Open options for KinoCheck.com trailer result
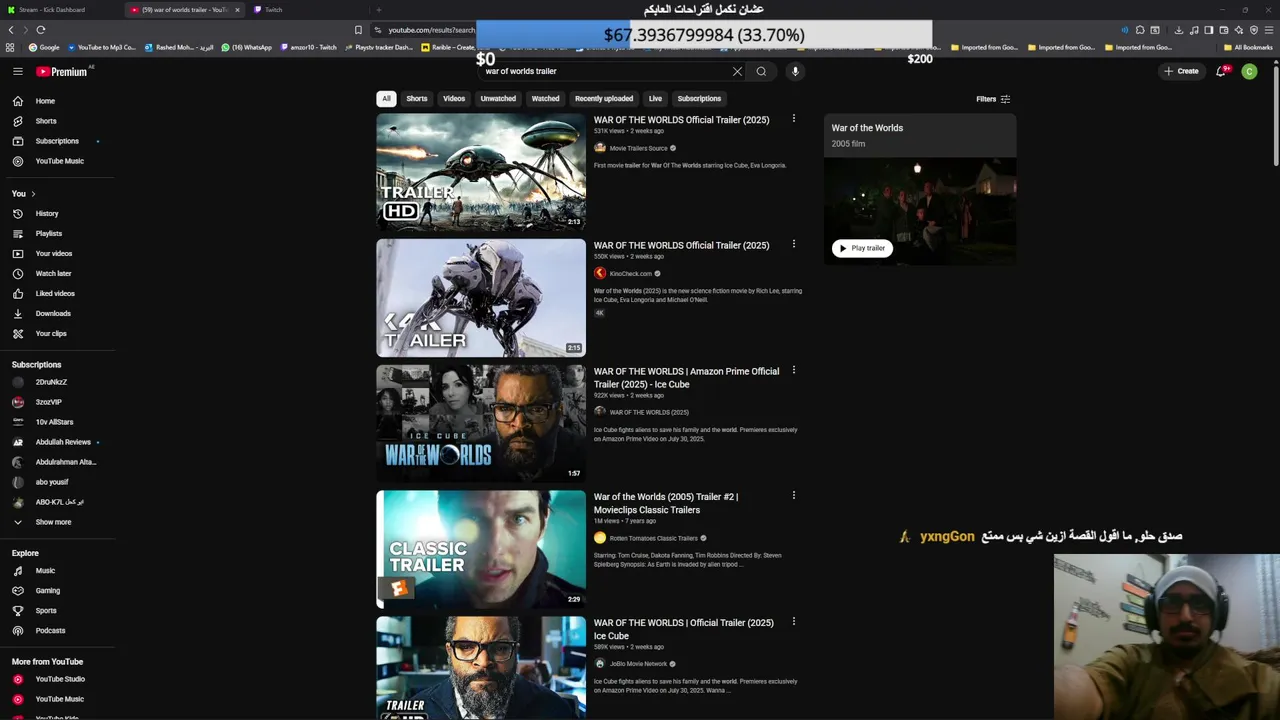1280x720 pixels. 794,244
